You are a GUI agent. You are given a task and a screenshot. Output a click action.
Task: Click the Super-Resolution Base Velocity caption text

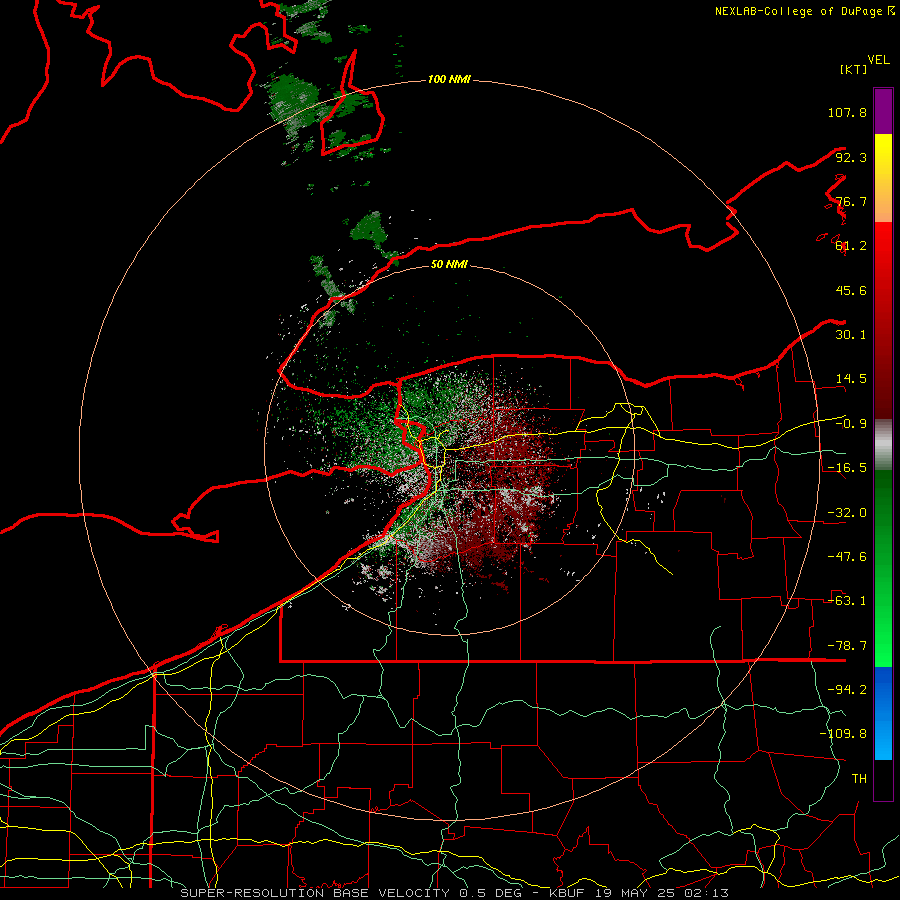click(x=454, y=893)
